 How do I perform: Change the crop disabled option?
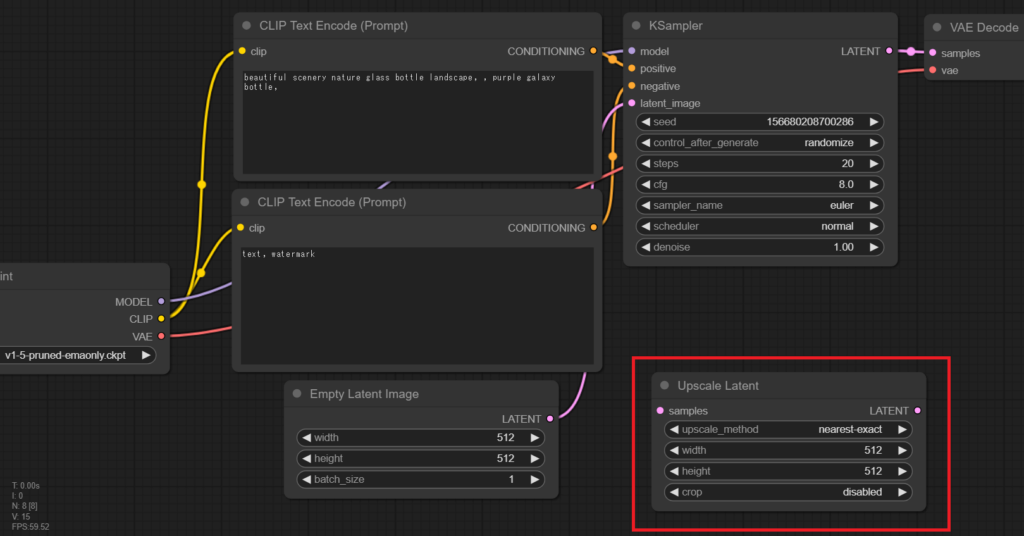[787, 492]
